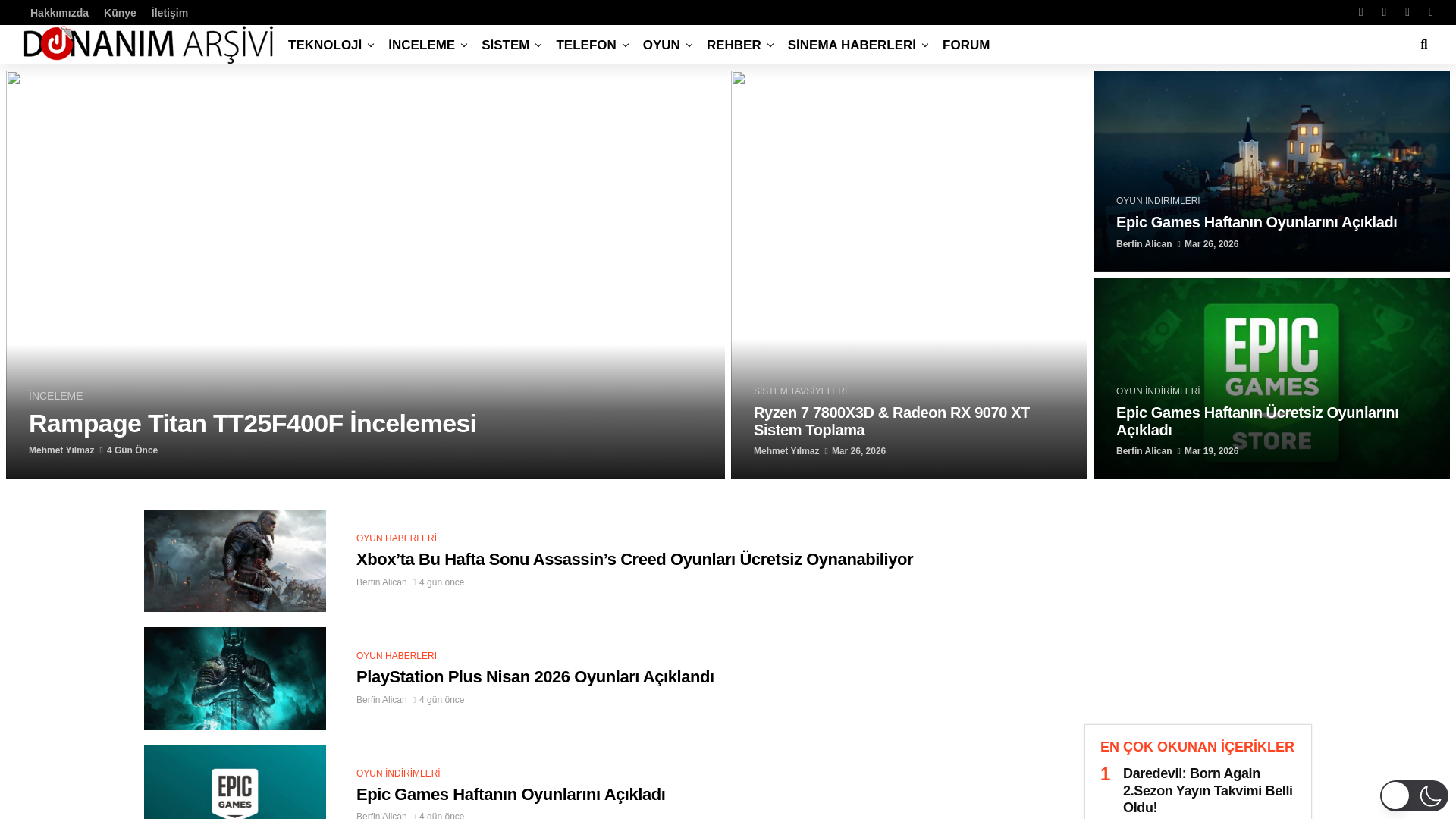Open Epic Games Haftanın Oyunlarını Açıkladı featured card
1456x819 pixels.
[x=1256, y=222]
